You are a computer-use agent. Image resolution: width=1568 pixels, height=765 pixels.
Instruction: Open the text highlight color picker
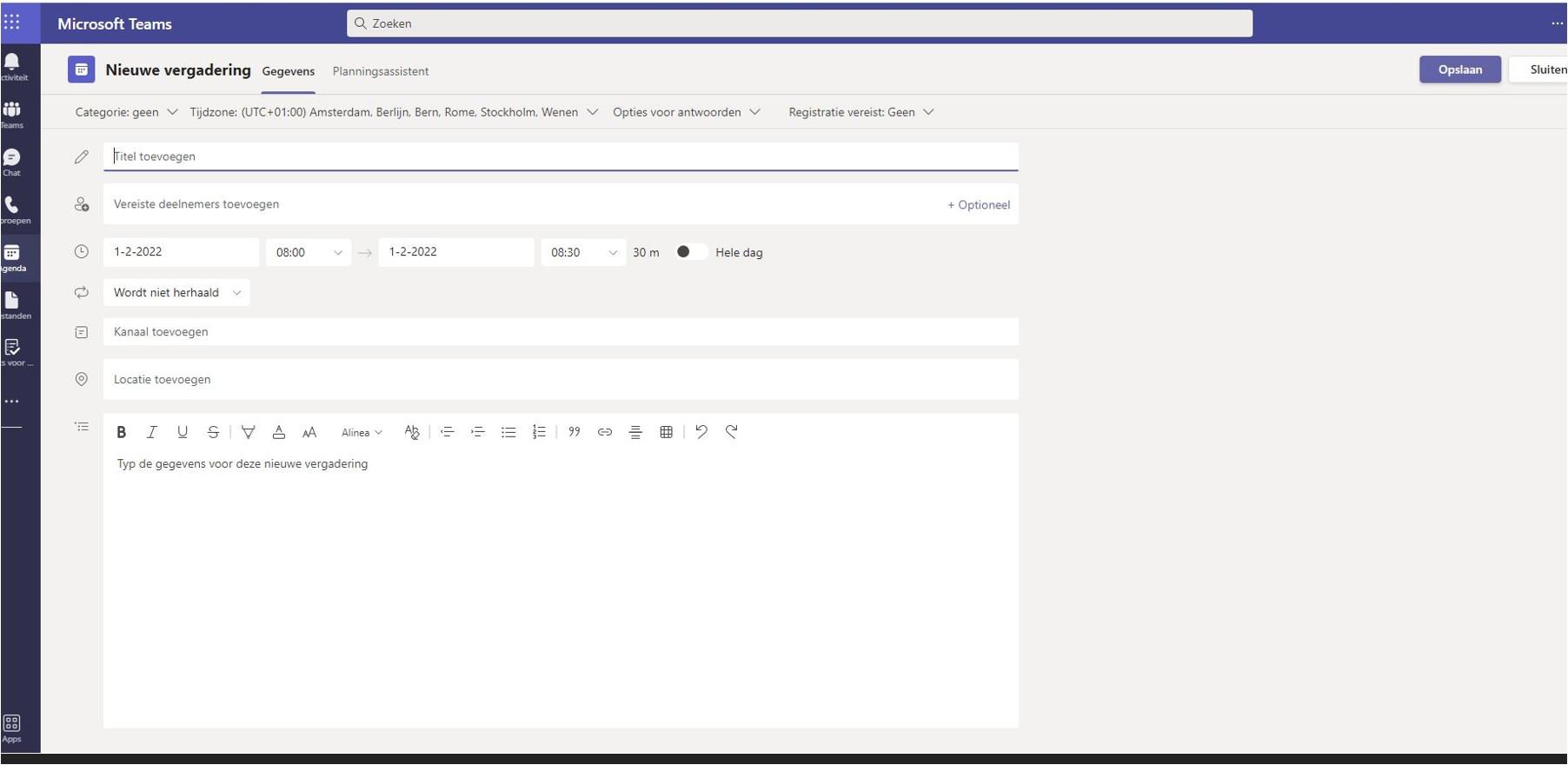pyautogui.click(x=248, y=432)
